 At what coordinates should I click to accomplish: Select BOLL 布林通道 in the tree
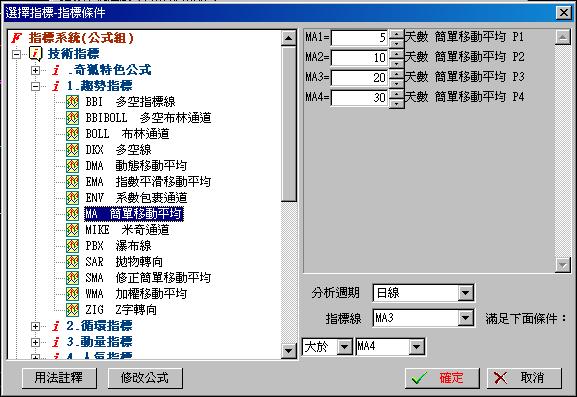click(x=127, y=134)
